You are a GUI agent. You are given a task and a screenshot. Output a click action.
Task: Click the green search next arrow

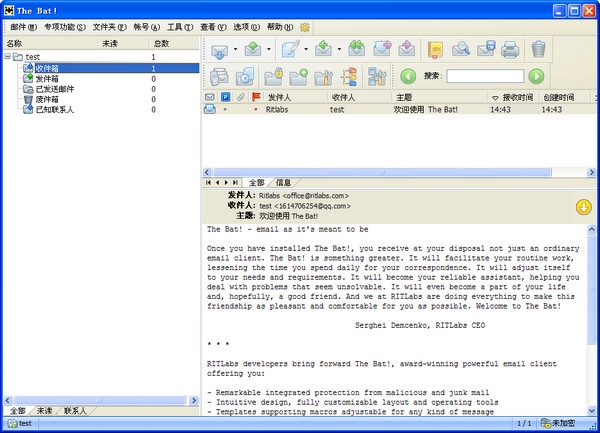point(536,76)
